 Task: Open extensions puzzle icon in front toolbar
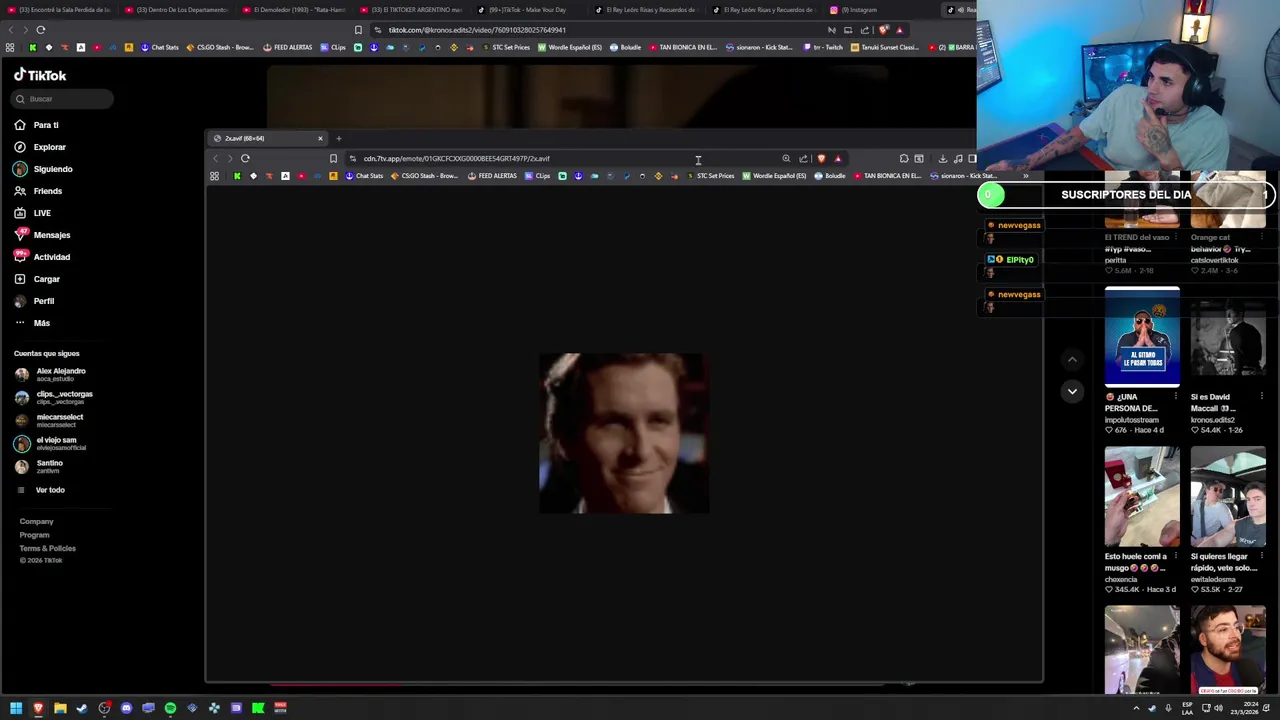tap(904, 158)
